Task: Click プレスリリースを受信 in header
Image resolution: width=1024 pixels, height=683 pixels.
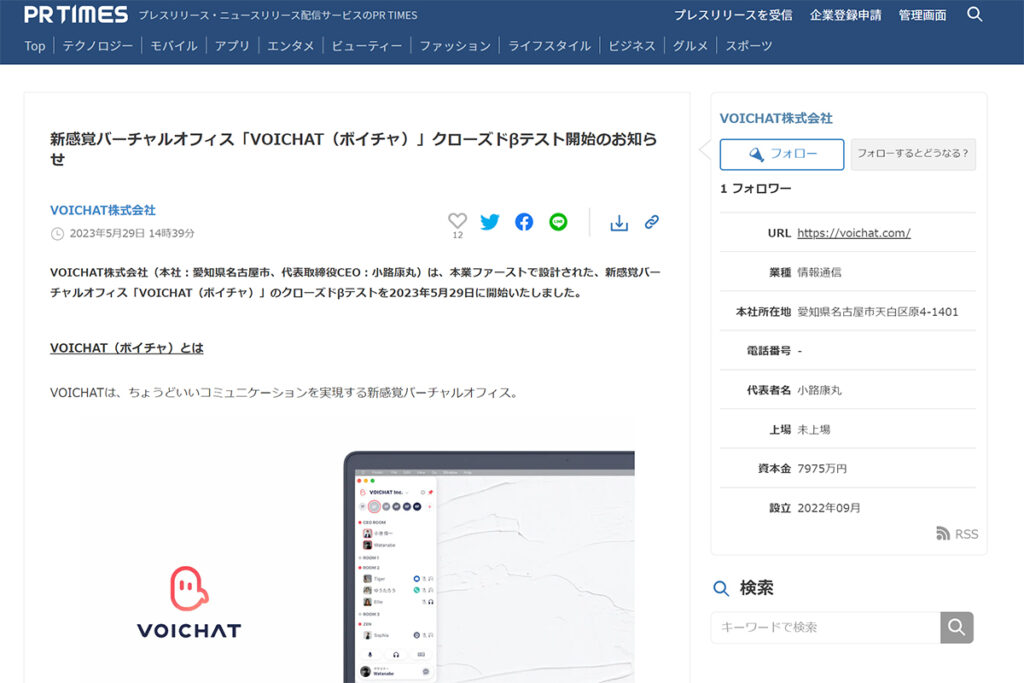Action: tap(732, 15)
